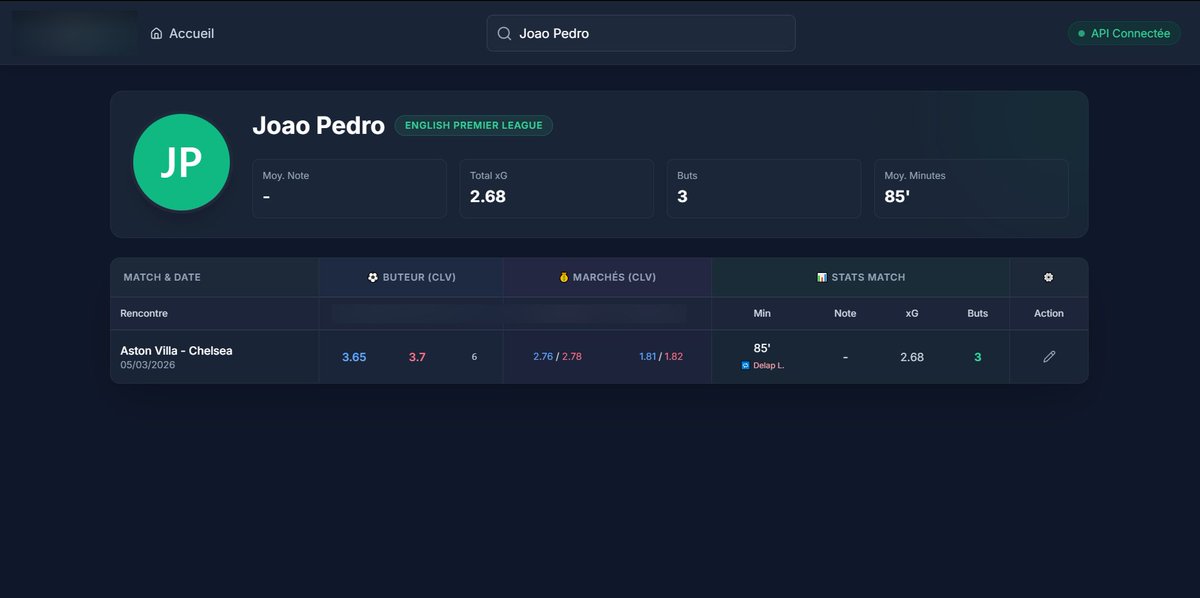1200x598 pixels.
Task: Click the magnifying glass search icon
Action: (505, 33)
